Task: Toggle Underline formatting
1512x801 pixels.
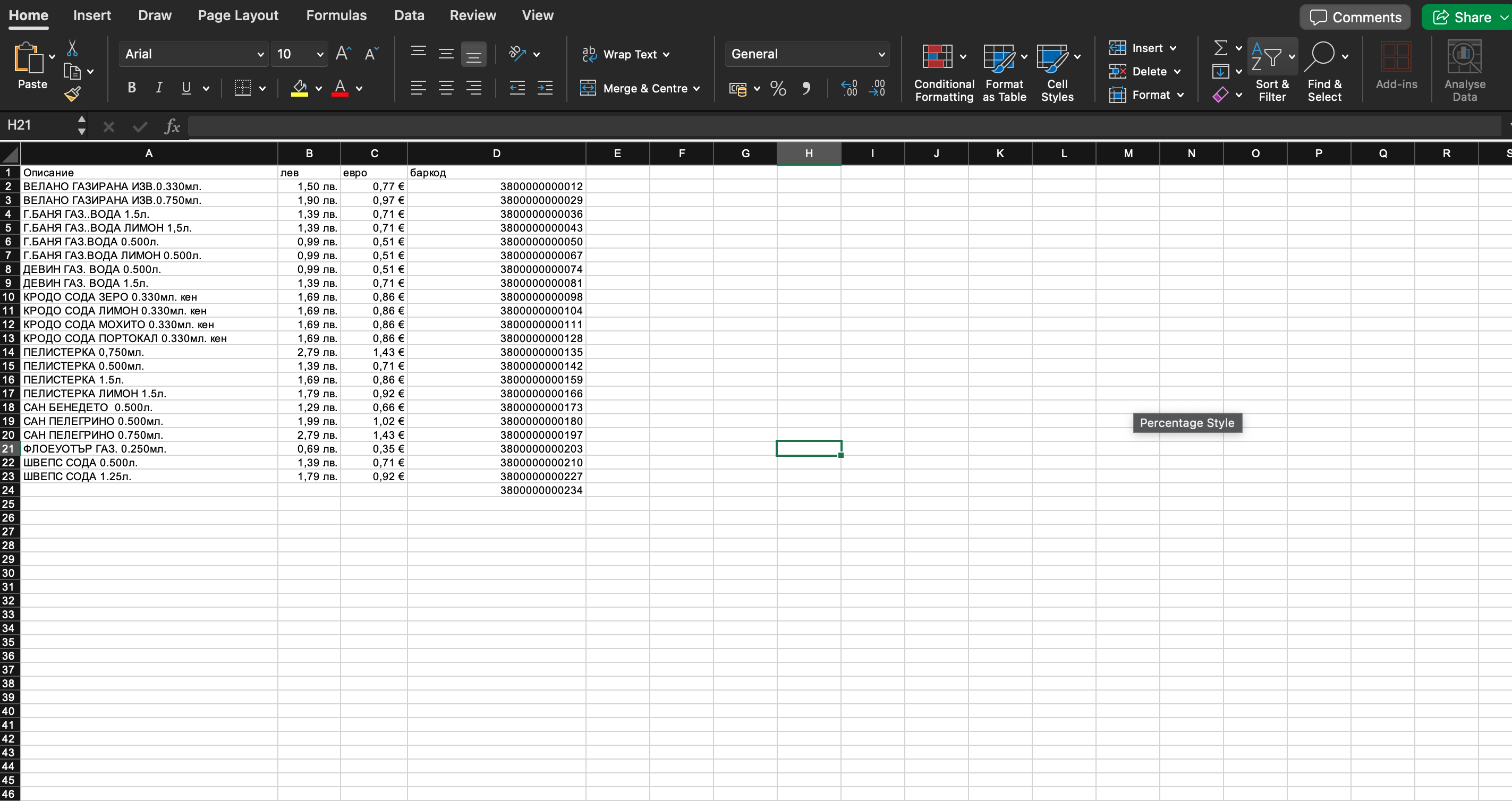Action: [x=186, y=88]
